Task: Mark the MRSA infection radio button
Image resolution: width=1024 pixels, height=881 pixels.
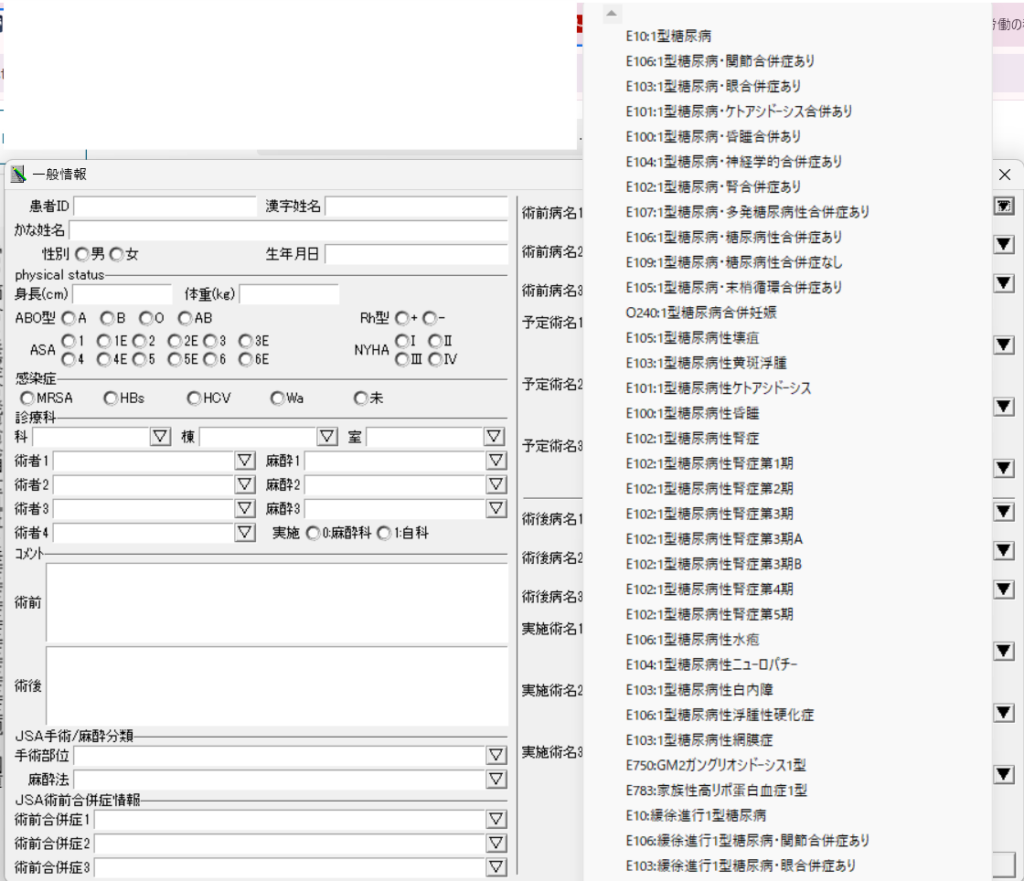Action: 27,398
